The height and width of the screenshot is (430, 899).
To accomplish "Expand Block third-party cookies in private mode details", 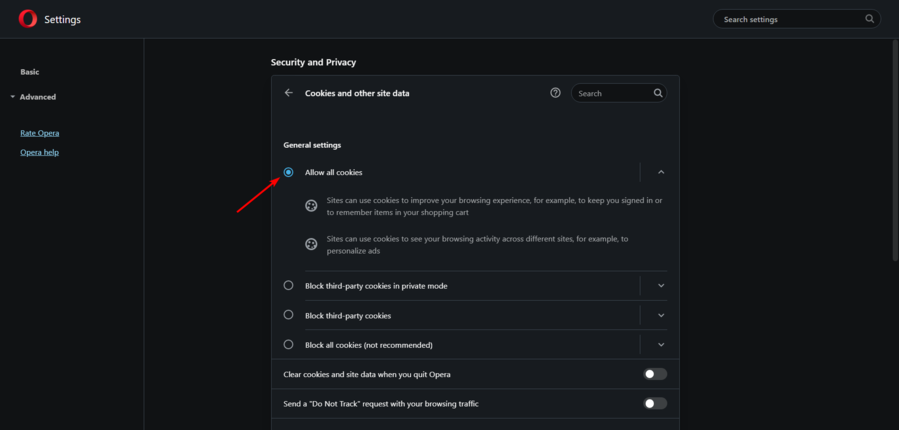I will (x=661, y=286).
